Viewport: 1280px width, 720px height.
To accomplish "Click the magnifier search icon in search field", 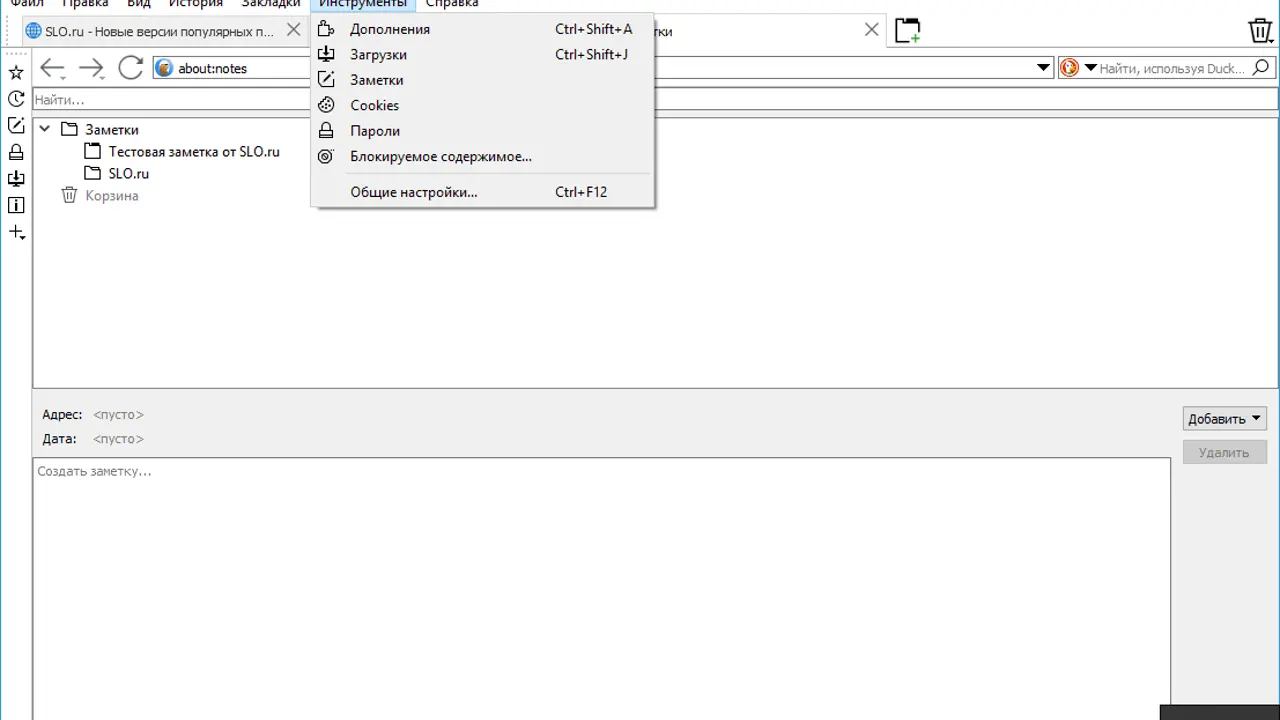I will (x=1261, y=68).
